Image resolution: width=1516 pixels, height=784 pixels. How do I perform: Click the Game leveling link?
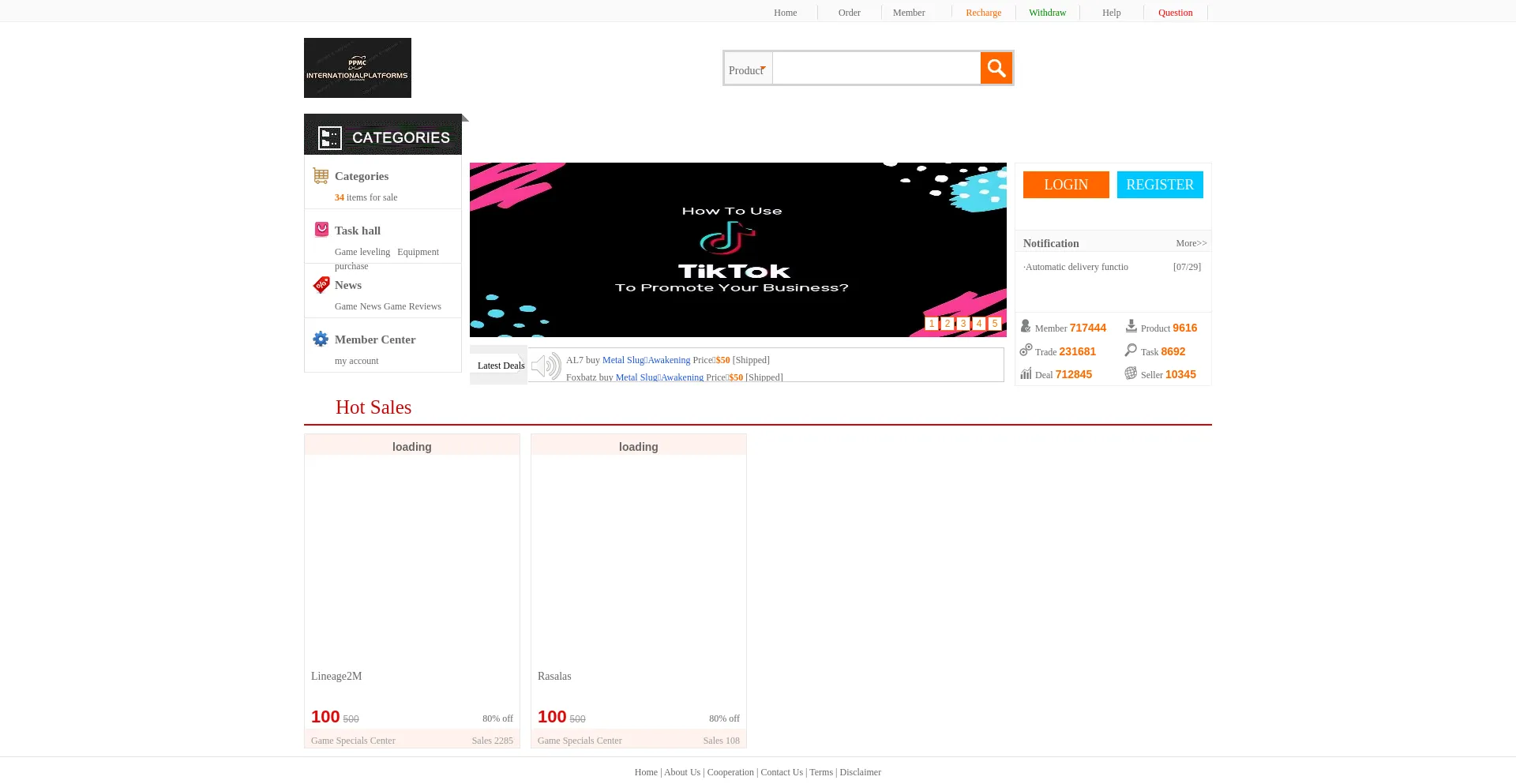pos(362,252)
